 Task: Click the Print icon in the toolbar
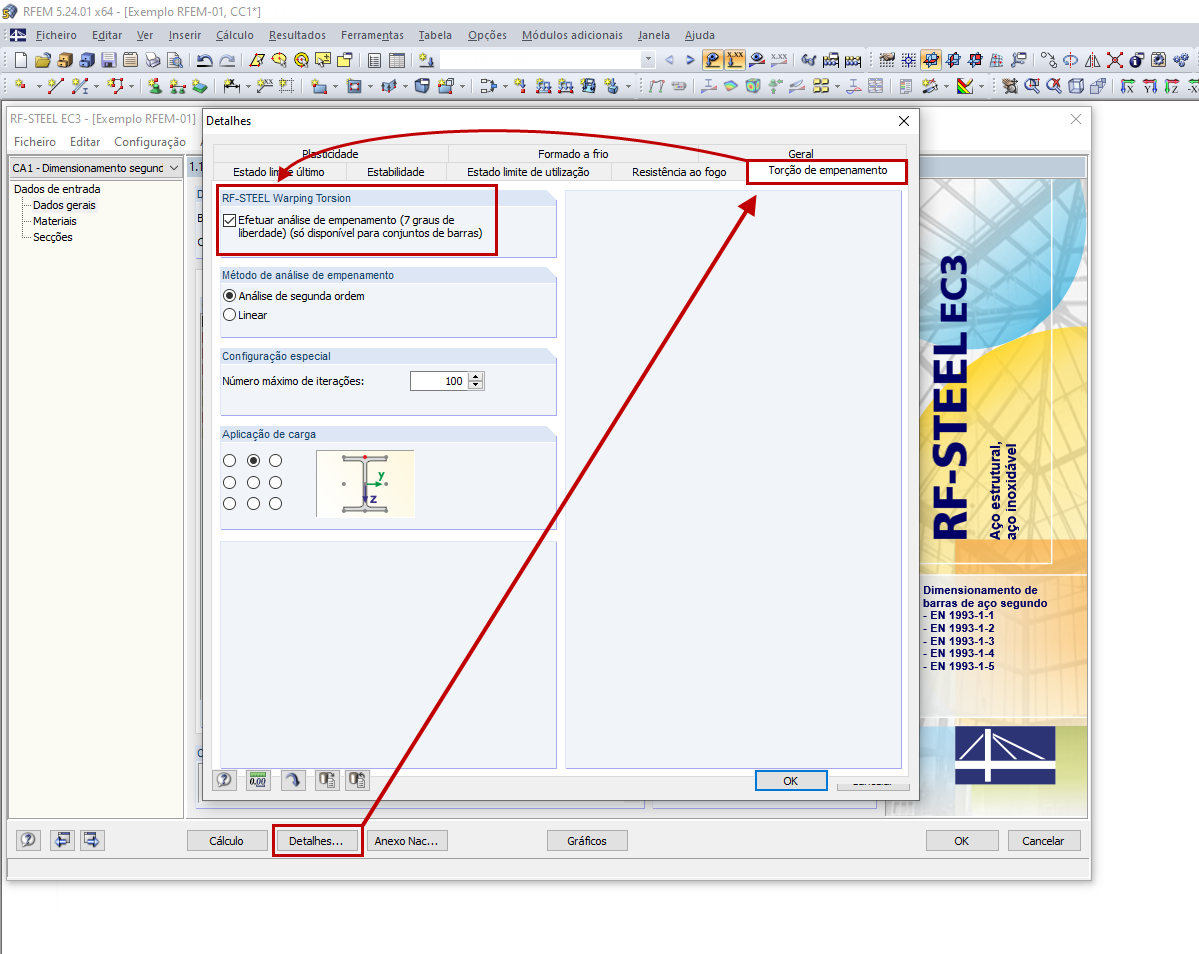coord(153,60)
